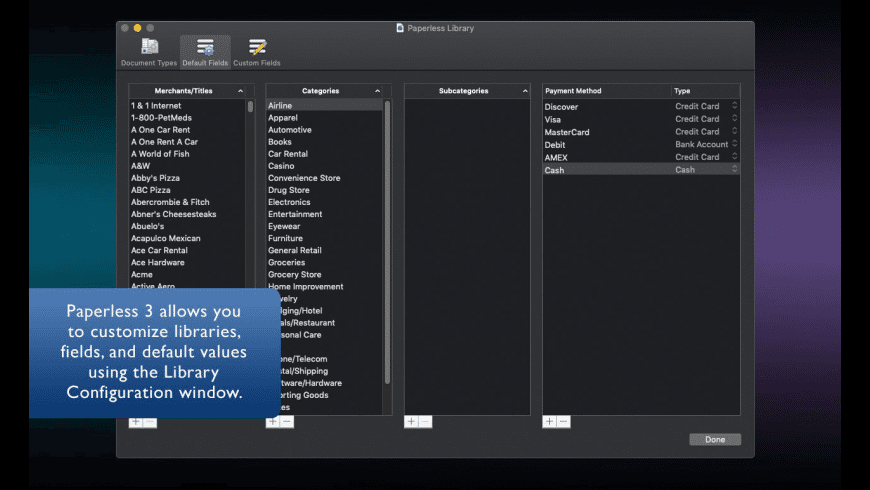Screen dimensions: 870x490
Task: Sort the Categories column header
Action: (328, 90)
